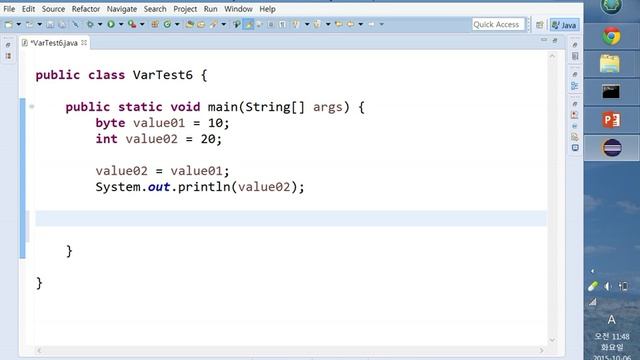Expand the Forward history dropdown arrow
640x360 pixels.
tap(382, 24)
